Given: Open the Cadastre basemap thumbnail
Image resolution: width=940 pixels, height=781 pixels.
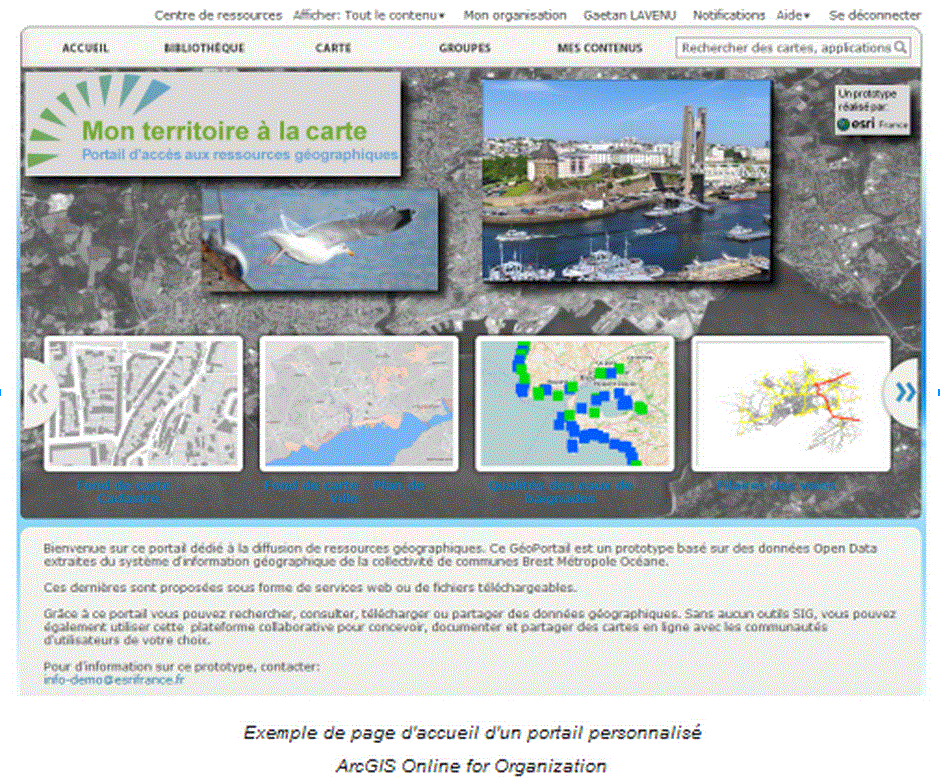Looking at the screenshot, I should [x=143, y=403].
